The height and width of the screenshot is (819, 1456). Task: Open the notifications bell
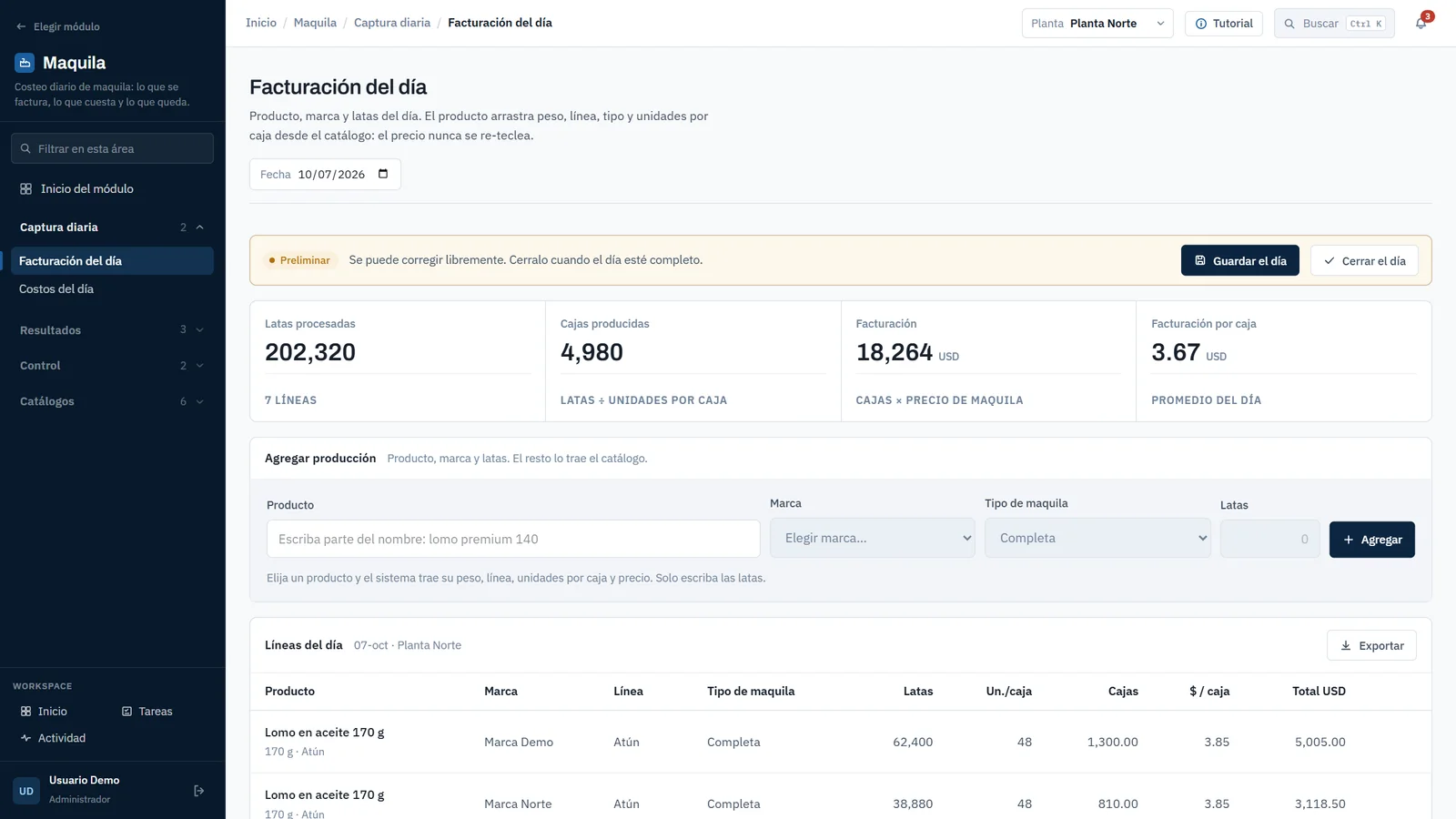pos(1421,24)
